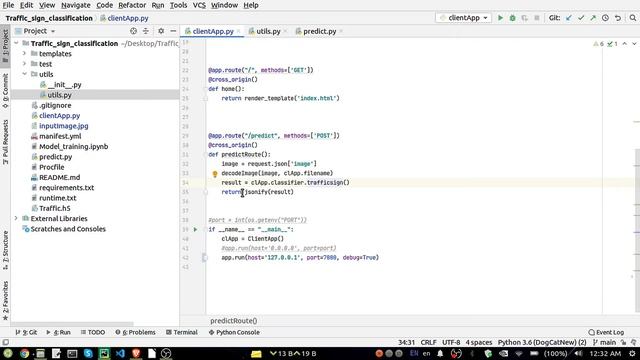Hide the Project panel with minus icon
The height and width of the screenshot is (360, 640).
click(173, 31)
